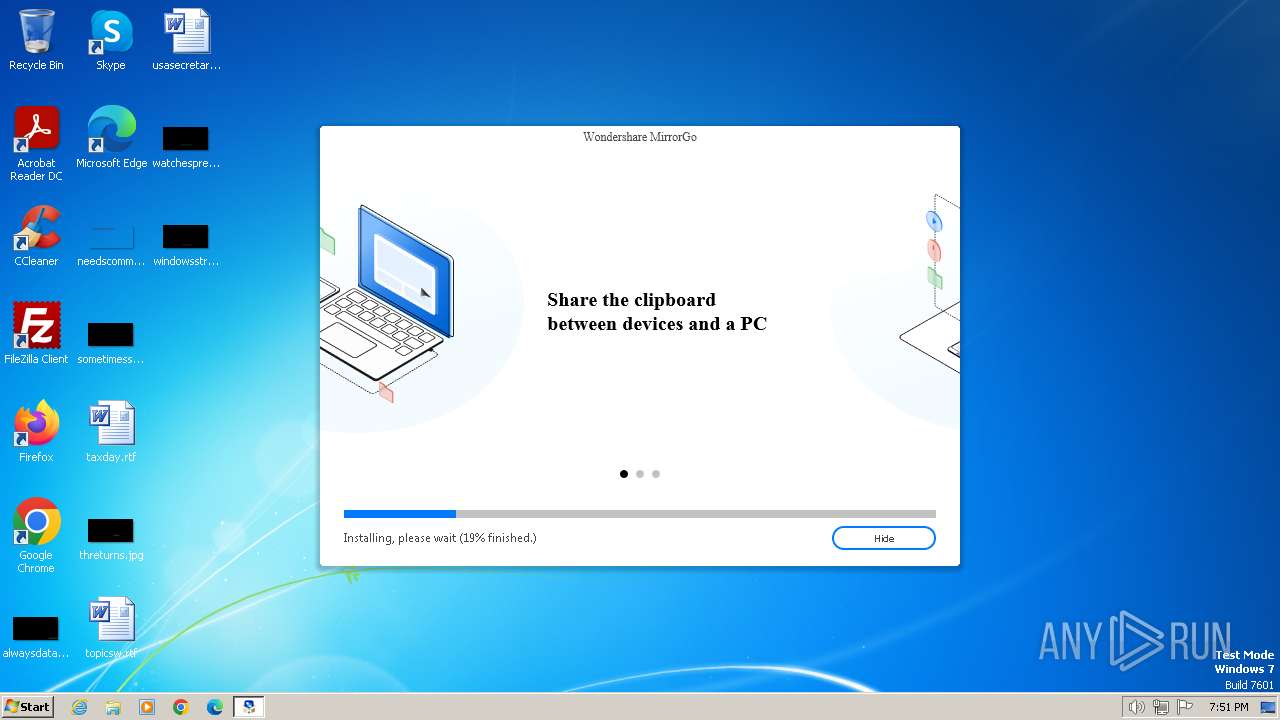This screenshot has width=1280, height=720.
Task: Open the Recycle Bin desktop icon
Action: [36, 40]
